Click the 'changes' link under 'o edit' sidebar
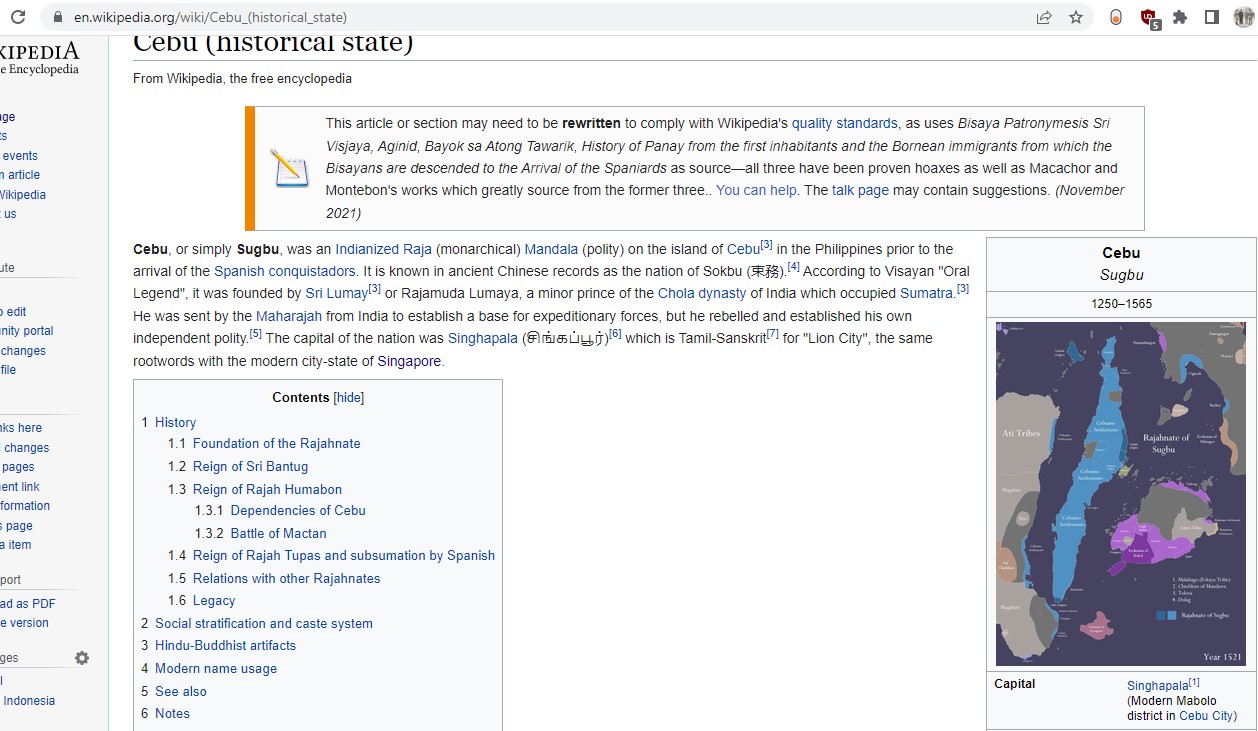 click(23, 351)
